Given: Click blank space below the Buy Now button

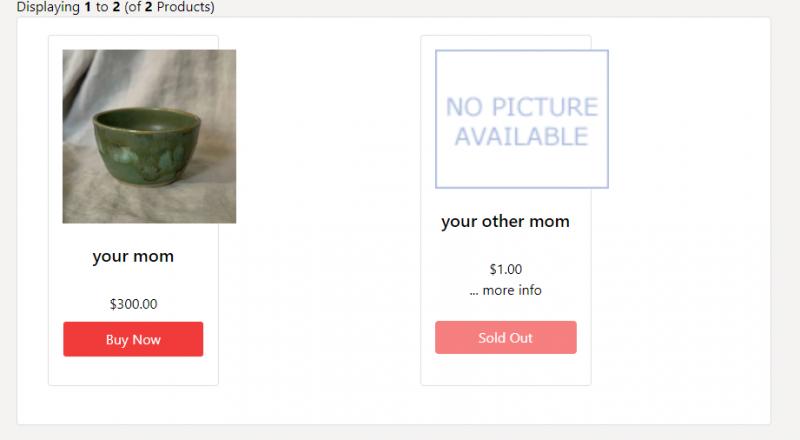Looking at the screenshot, I should [133, 371].
